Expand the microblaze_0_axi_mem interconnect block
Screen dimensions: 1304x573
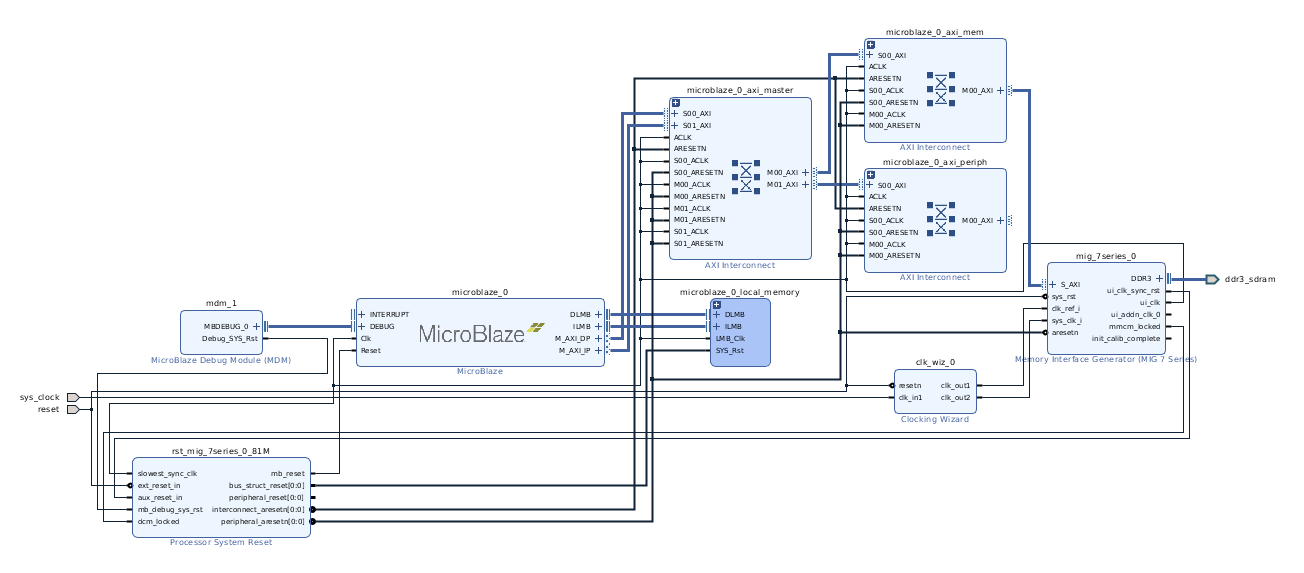click(870, 45)
